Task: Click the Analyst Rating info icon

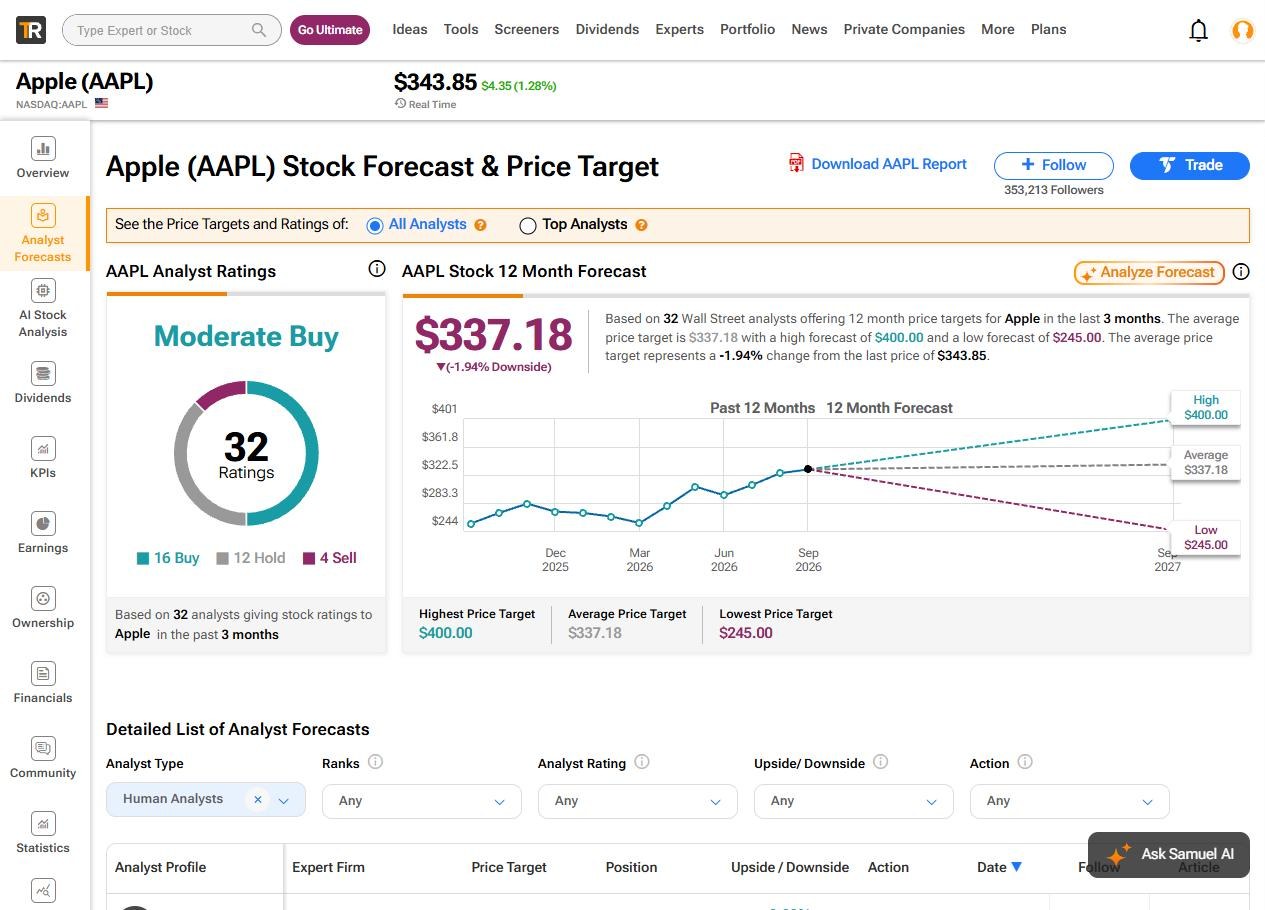Action: [642, 762]
